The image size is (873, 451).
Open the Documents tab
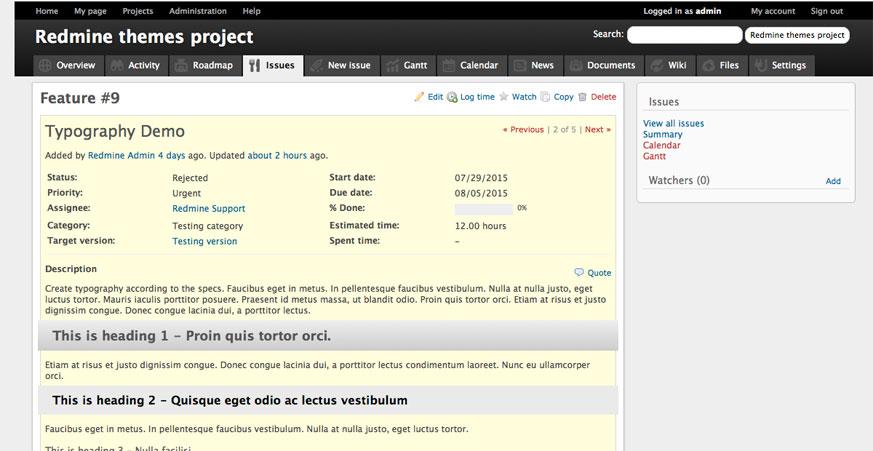coord(604,65)
